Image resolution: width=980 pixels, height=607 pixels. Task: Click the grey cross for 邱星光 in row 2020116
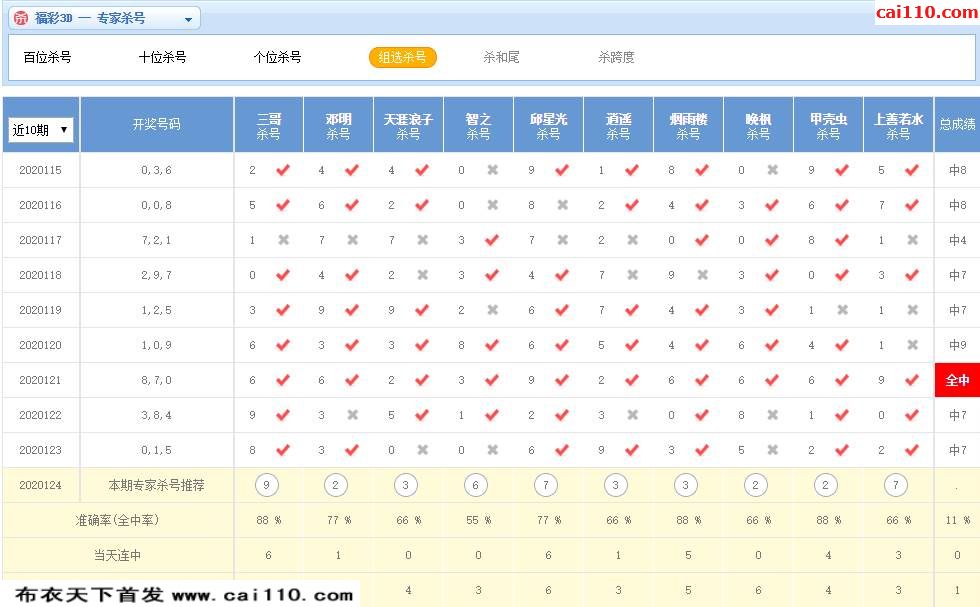click(x=563, y=205)
